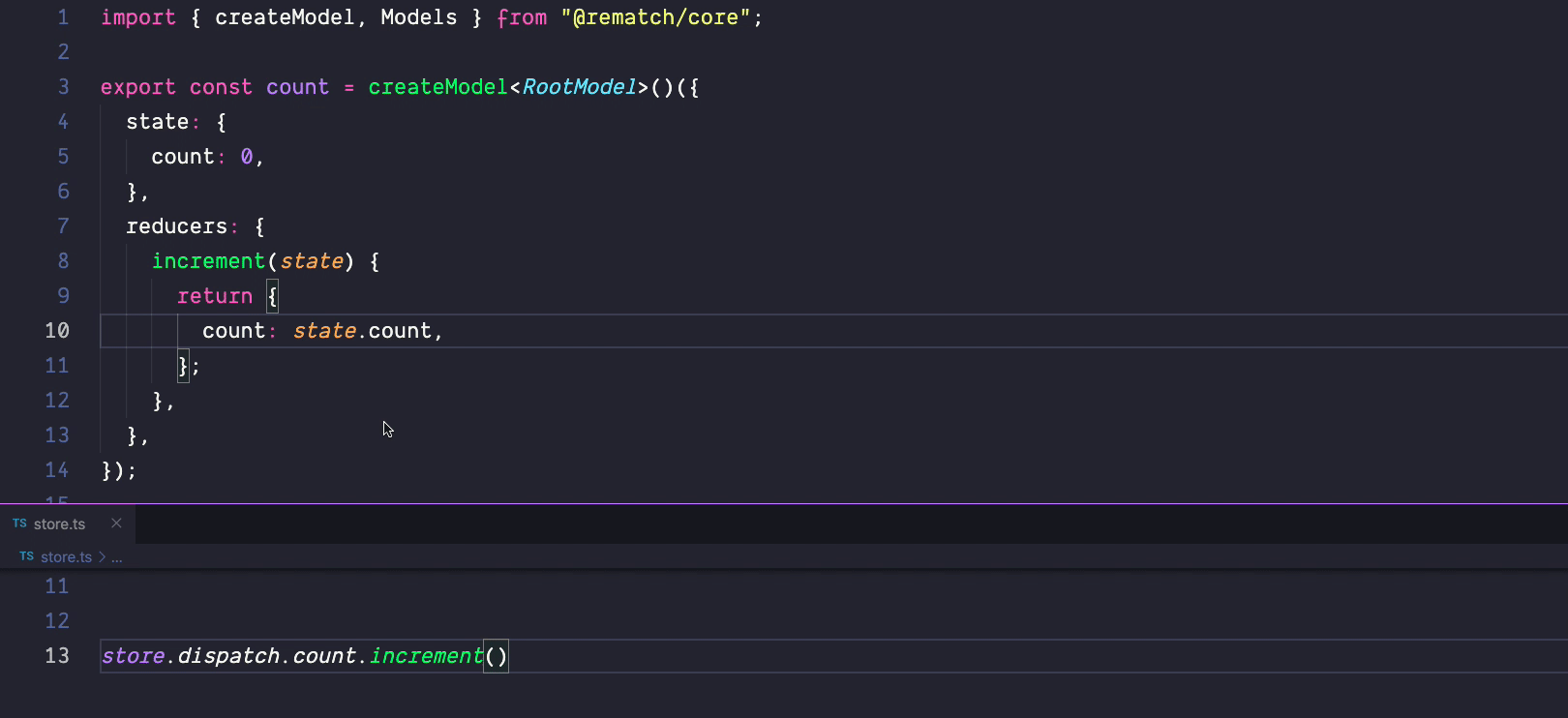Click line number 12 in the store.ts editor

(x=57, y=621)
